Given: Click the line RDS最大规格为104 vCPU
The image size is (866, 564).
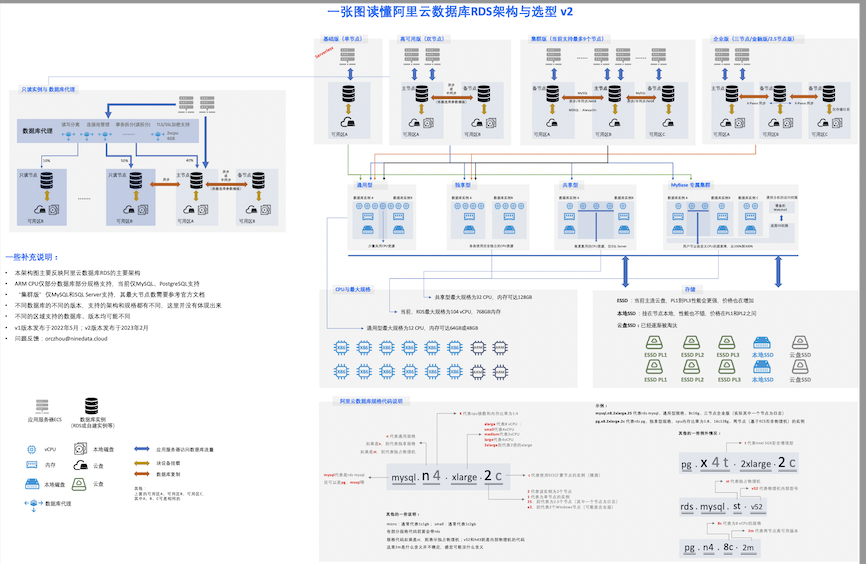Looking at the screenshot, I should click(x=451, y=312).
